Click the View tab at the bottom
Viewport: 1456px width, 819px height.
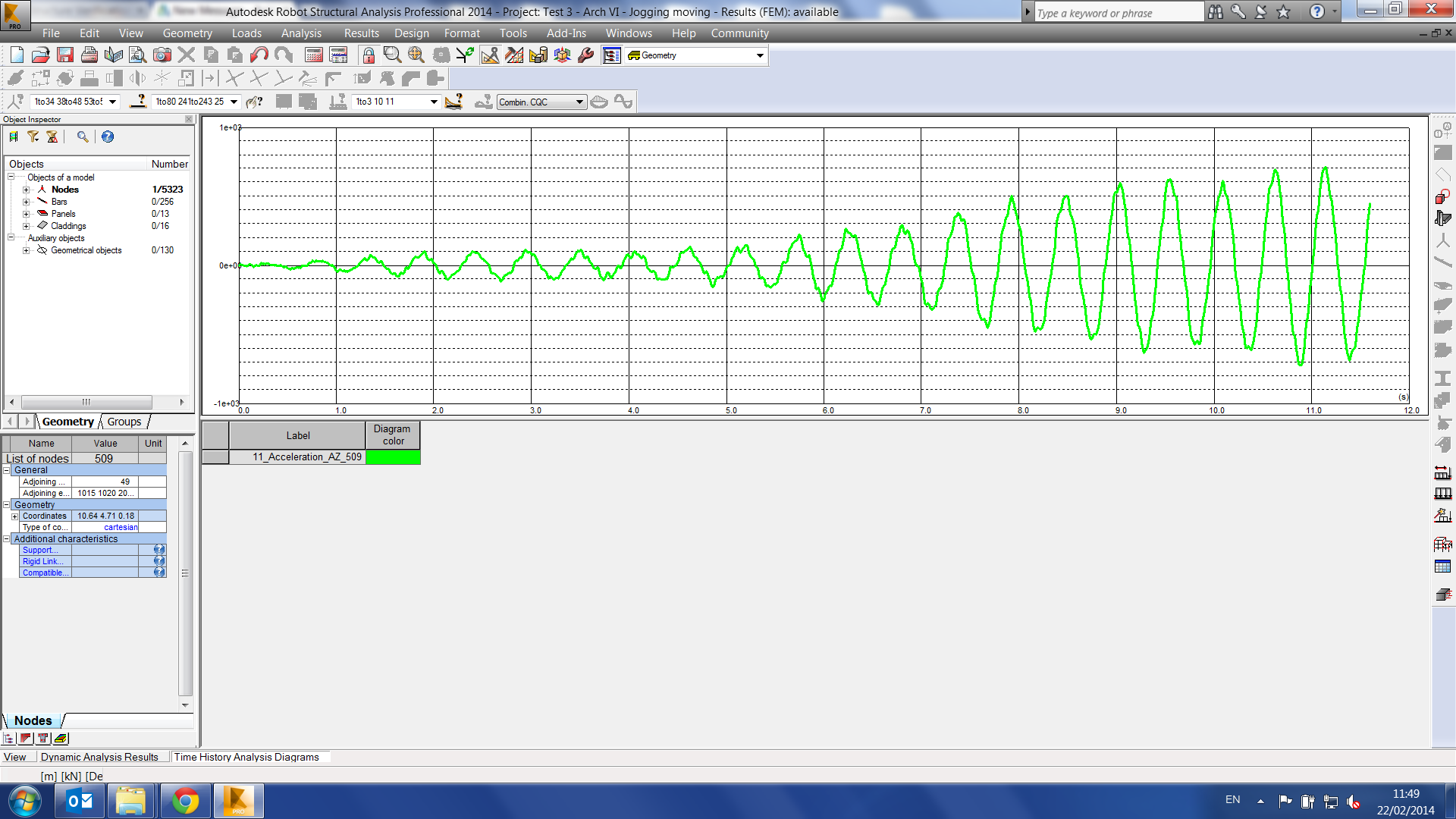click(15, 757)
